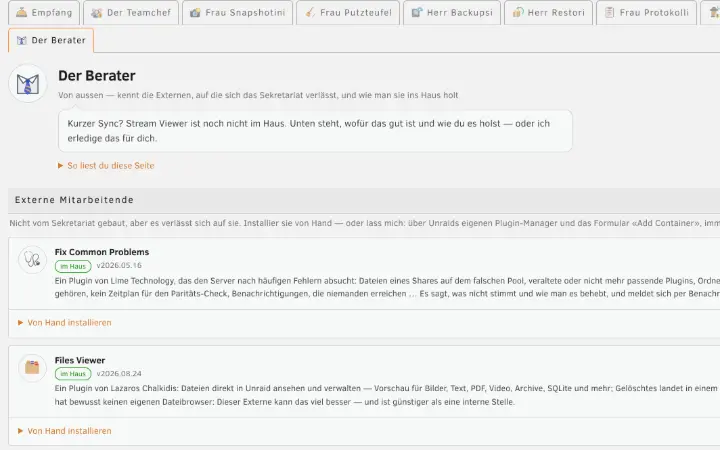The image size is (720, 450).
Task: Click version text v2026.05.16
Action: coord(119,265)
